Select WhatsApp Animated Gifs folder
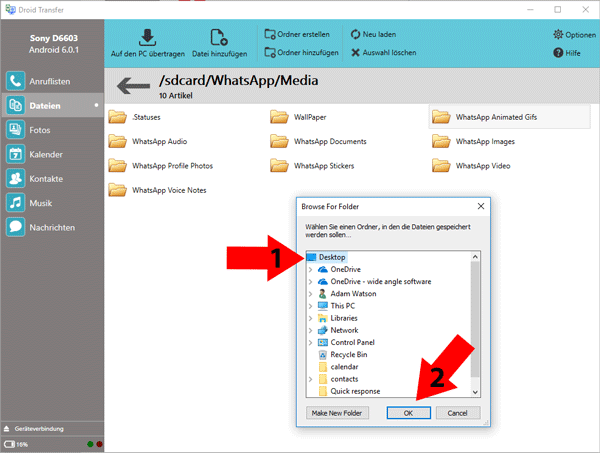Screen dimensions: 600x453 (509, 117)
